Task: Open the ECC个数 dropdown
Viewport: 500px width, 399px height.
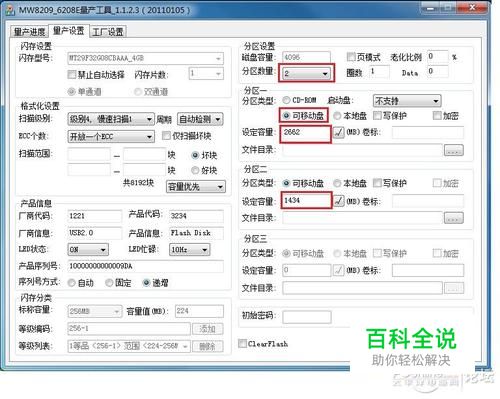Action: [x=111, y=136]
